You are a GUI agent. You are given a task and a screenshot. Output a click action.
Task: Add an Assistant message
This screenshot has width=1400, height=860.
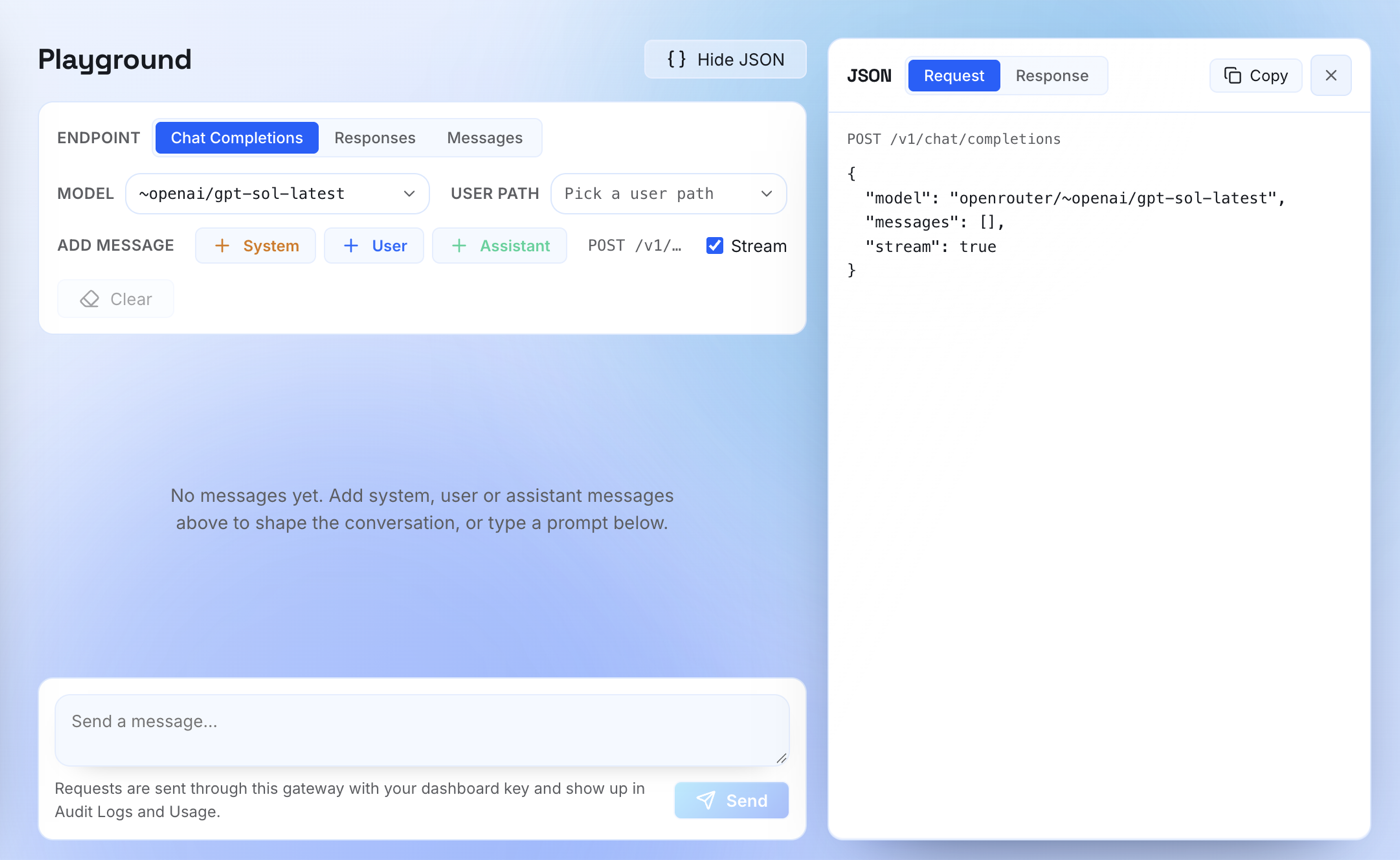[x=499, y=246]
